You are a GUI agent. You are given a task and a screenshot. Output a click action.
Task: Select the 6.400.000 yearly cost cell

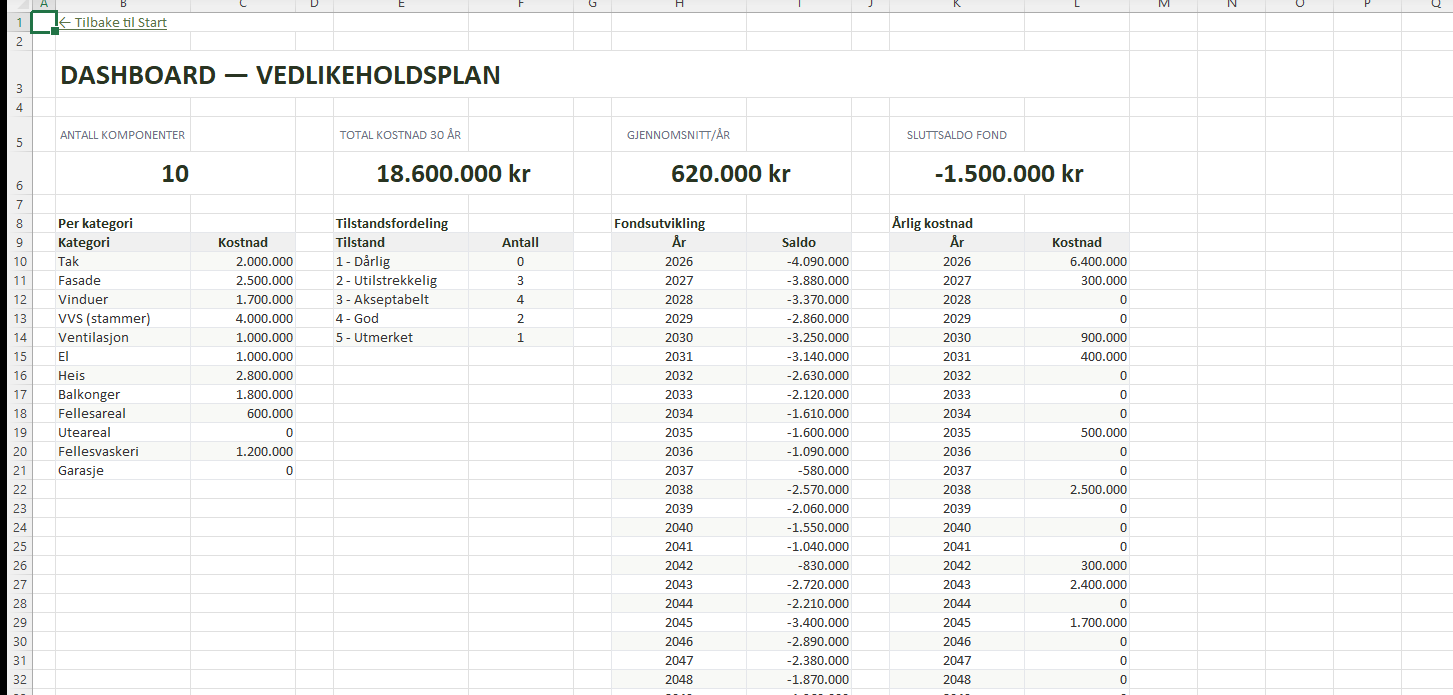[x=1097, y=261]
